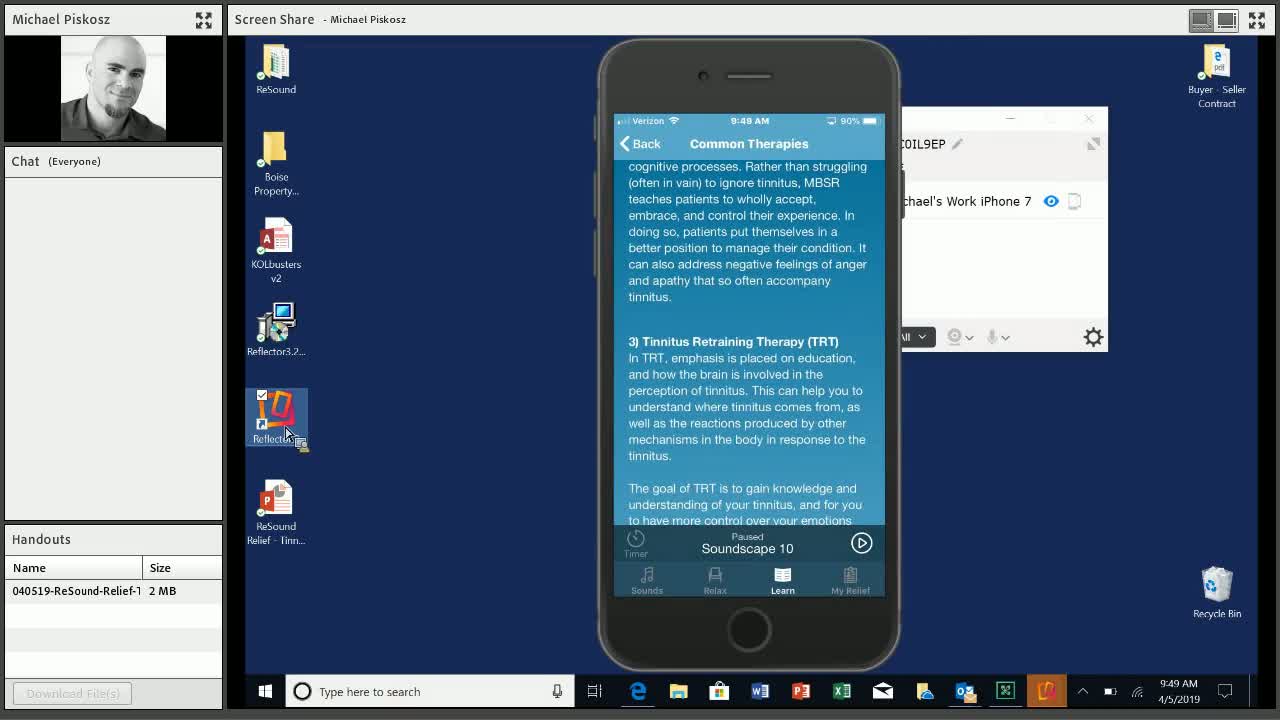Open Reflector settings gear
The width and height of the screenshot is (1280, 720).
coord(1093,337)
